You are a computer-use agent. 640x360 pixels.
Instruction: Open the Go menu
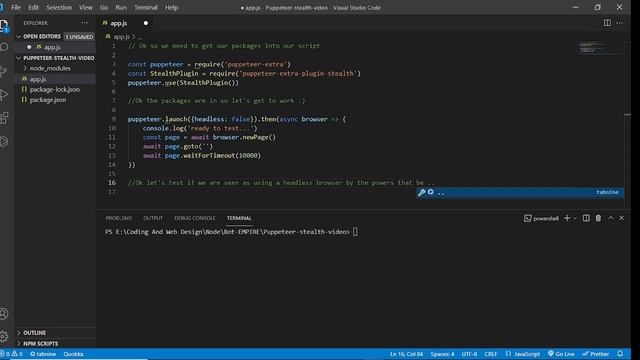point(104,7)
